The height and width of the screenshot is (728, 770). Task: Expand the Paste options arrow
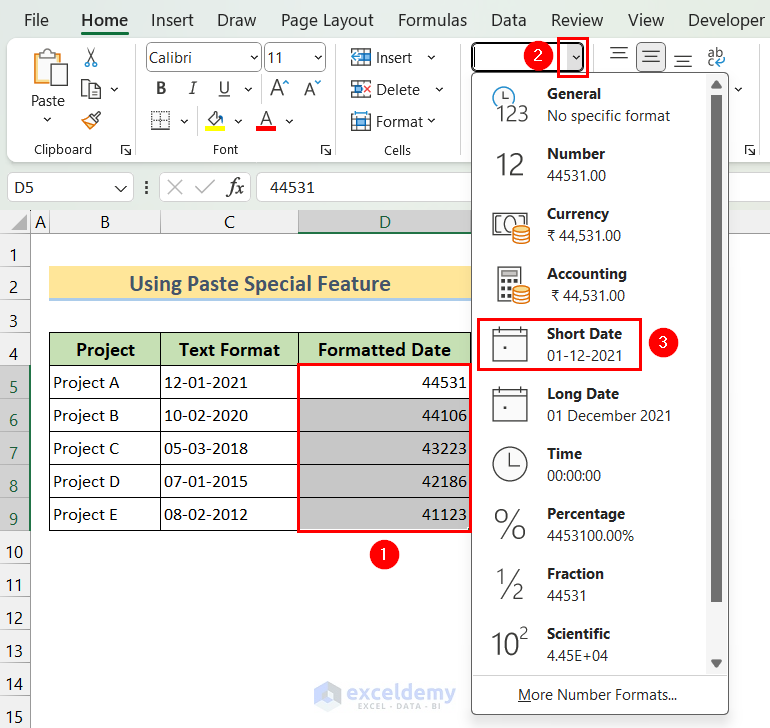[47, 119]
